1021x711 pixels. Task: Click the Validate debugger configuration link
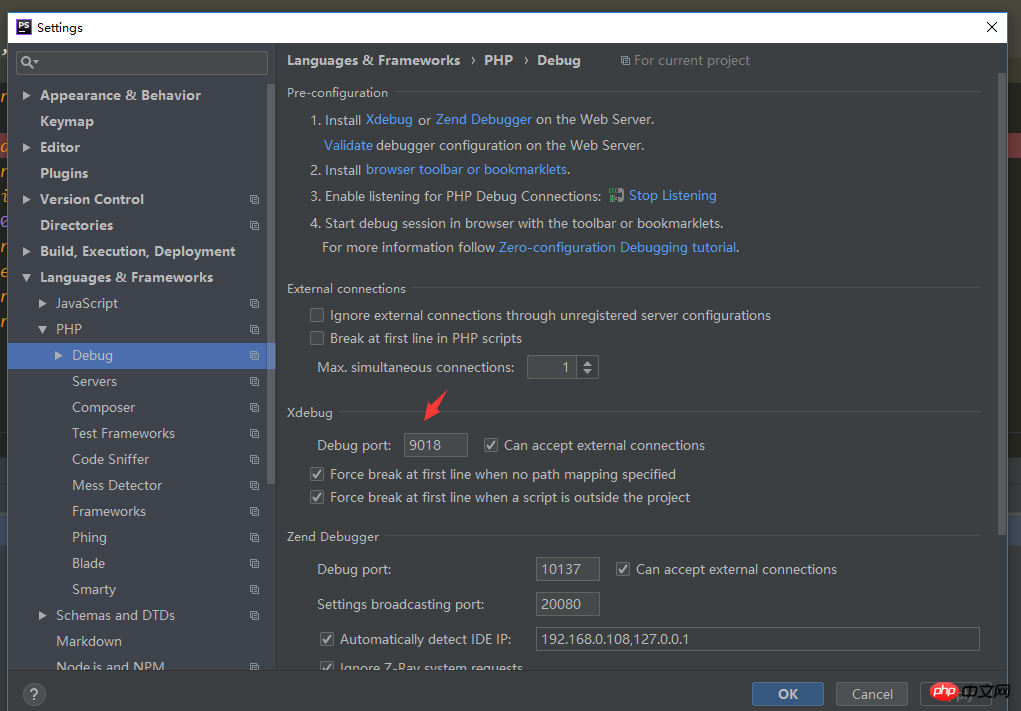[x=348, y=145]
